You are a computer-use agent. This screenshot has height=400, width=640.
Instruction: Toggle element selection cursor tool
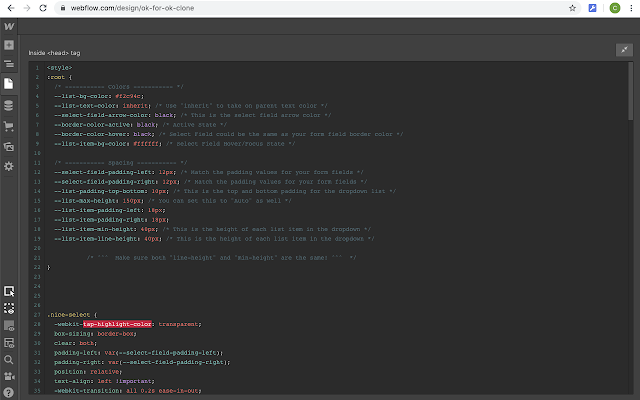pyautogui.click(x=9, y=291)
